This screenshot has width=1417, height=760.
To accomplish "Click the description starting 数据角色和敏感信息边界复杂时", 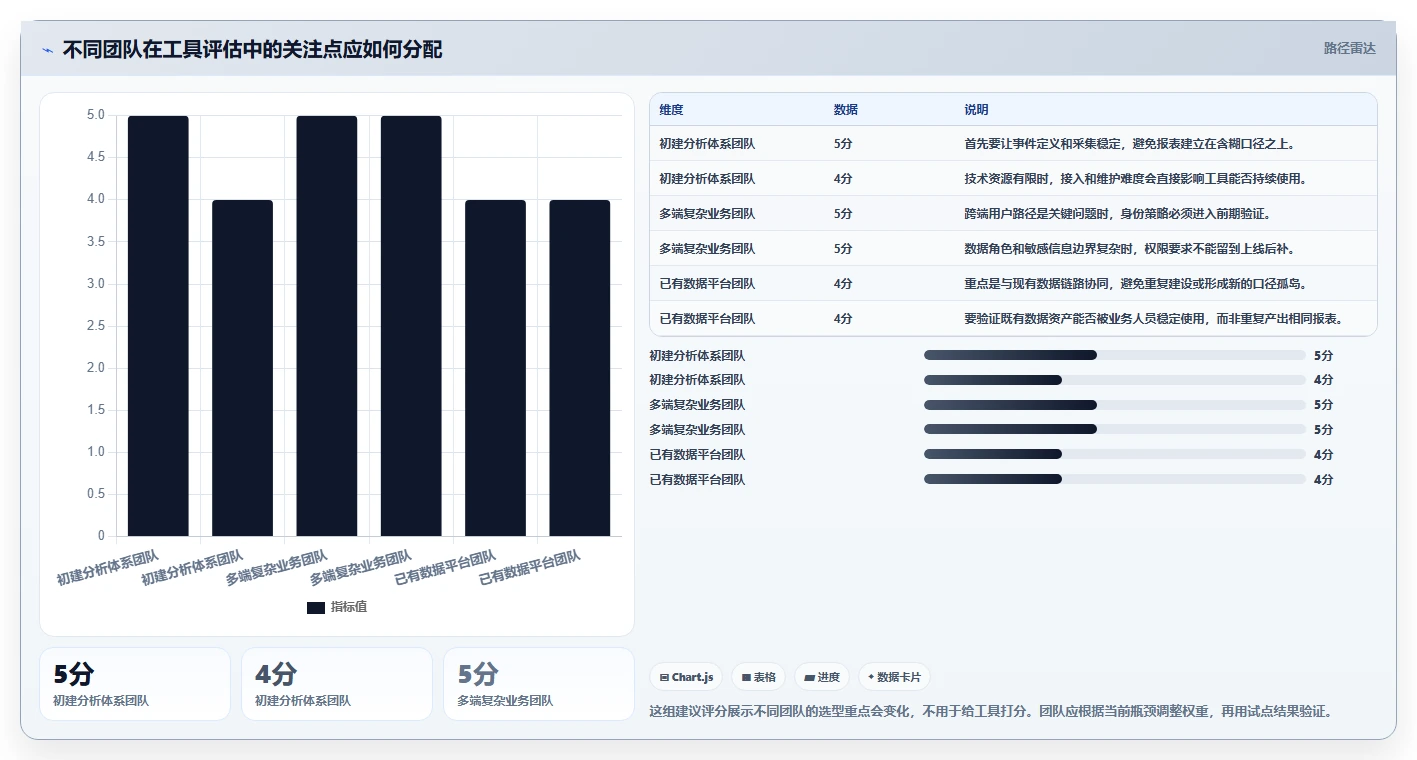I will [x=1130, y=249].
